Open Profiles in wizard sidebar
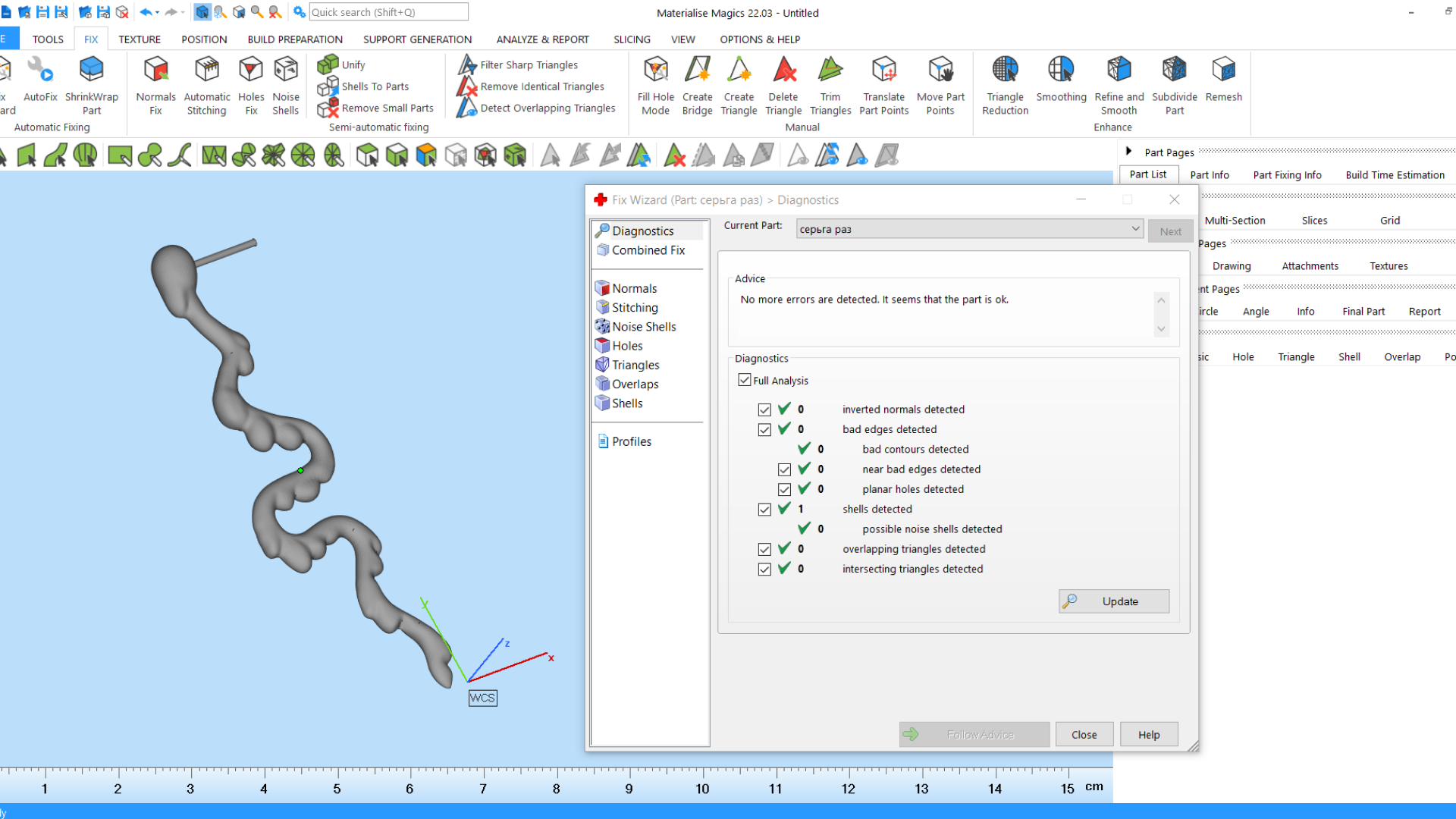Viewport: 1456px width, 819px height. [624, 441]
